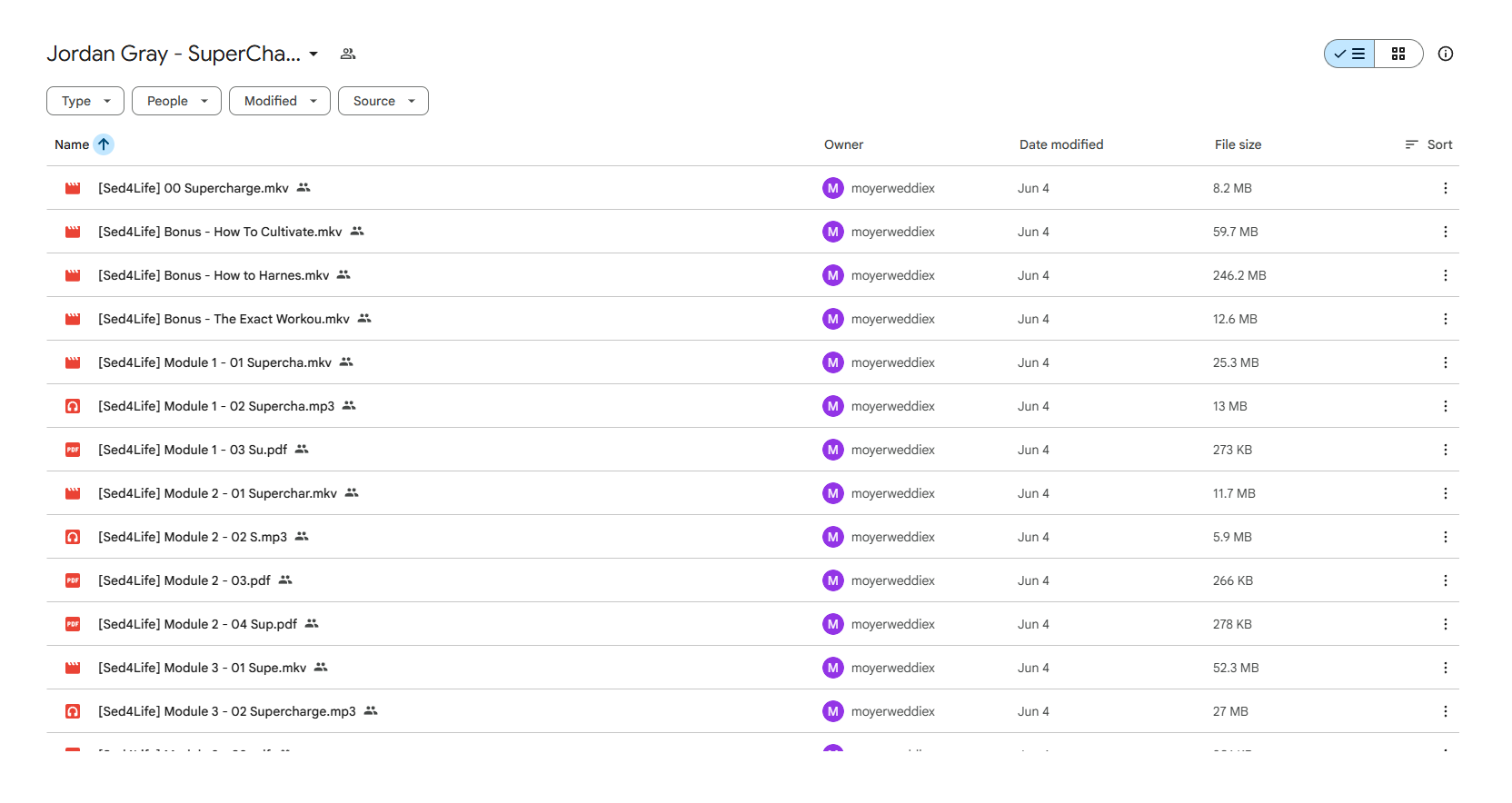Open more actions for Bonus - The Exact Workou.mkv

tap(1445, 319)
